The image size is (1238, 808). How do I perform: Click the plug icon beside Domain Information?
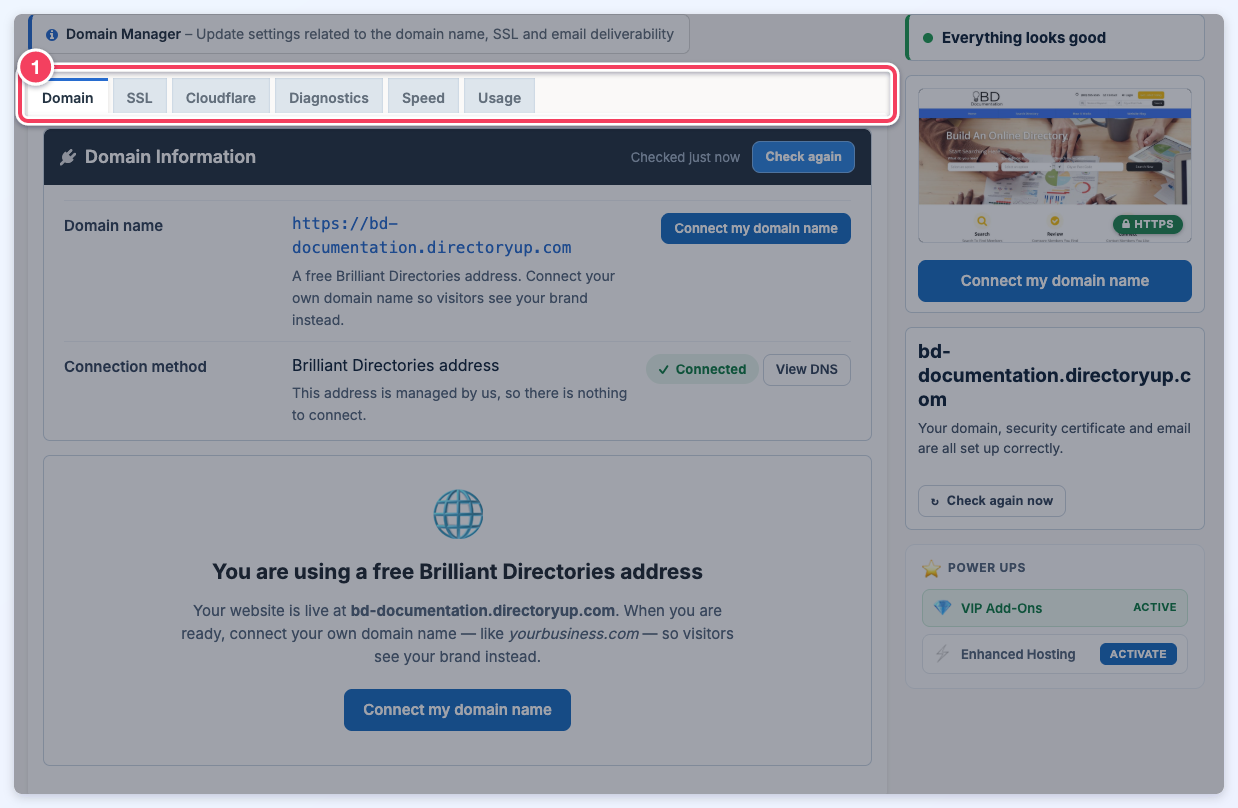click(68, 157)
